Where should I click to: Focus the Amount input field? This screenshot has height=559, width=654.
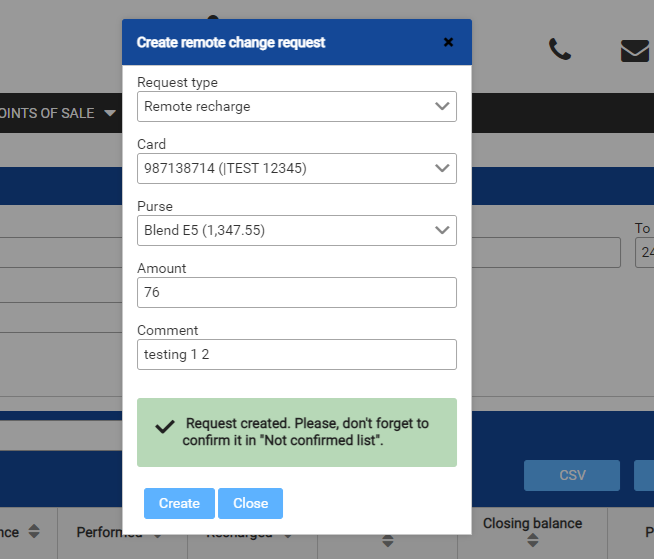coord(297,292)
